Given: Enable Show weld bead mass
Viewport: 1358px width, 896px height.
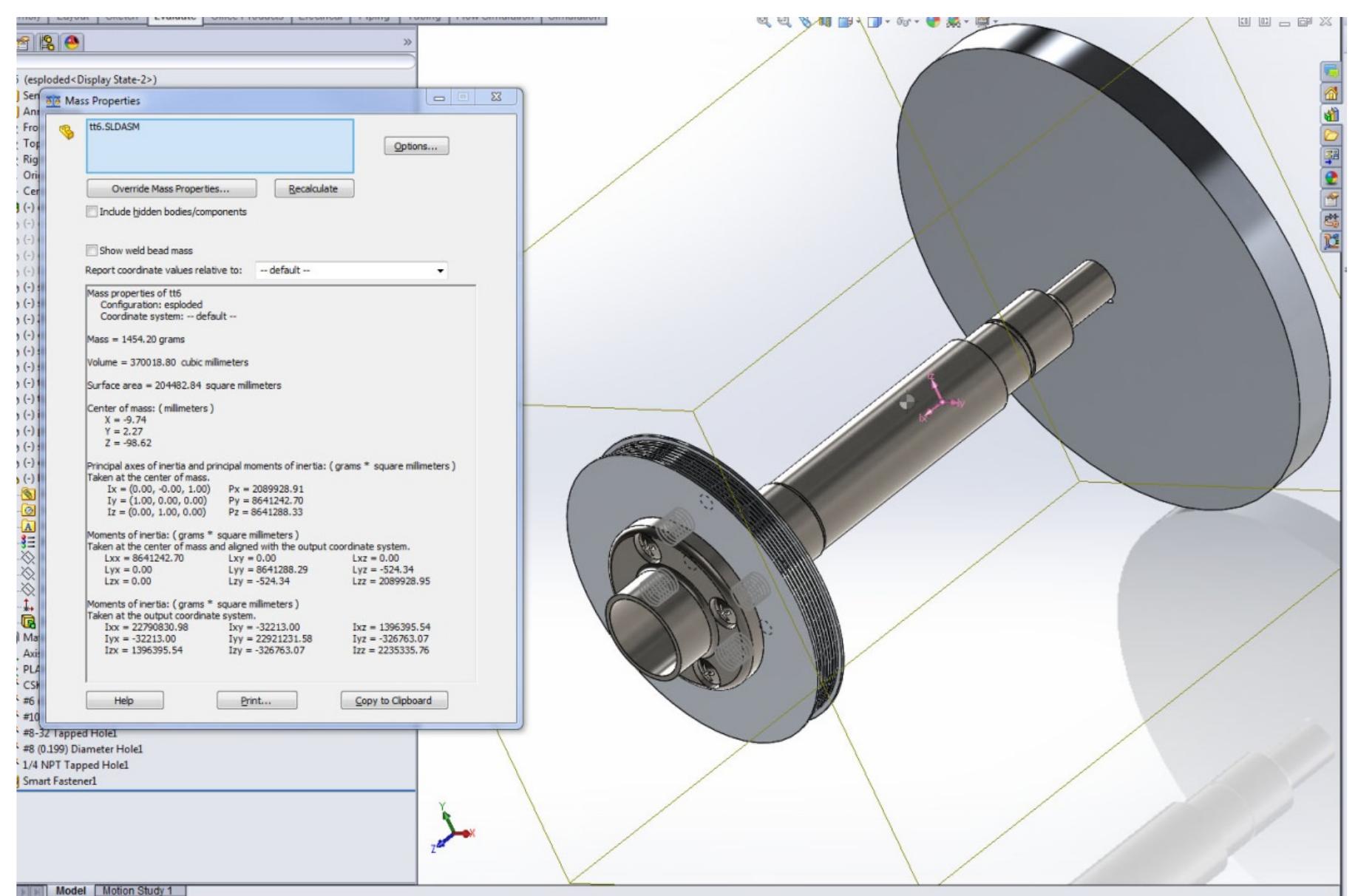Looking at the screenshot, I should point(92,251).
